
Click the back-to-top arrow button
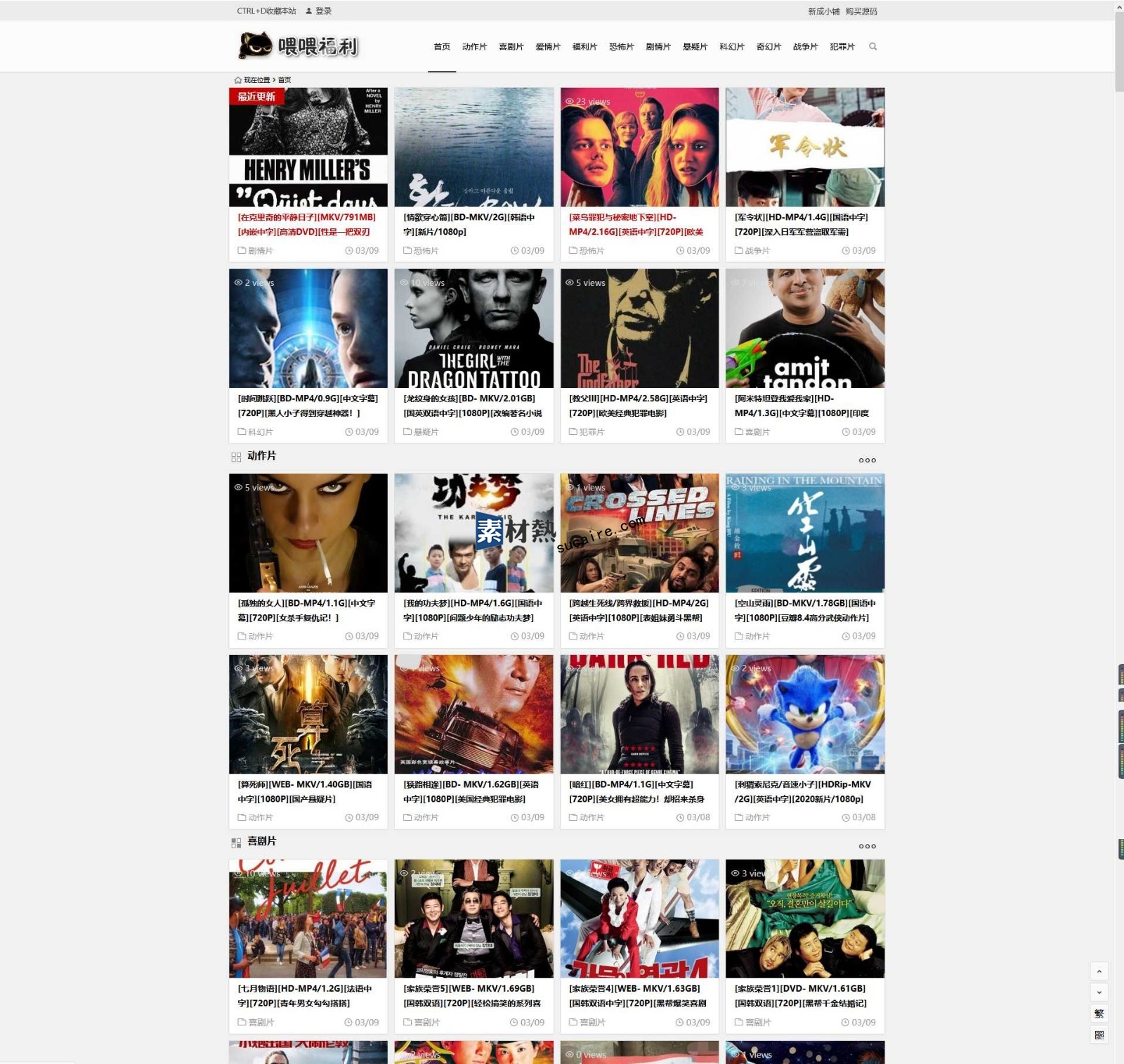coord(1099,971)
